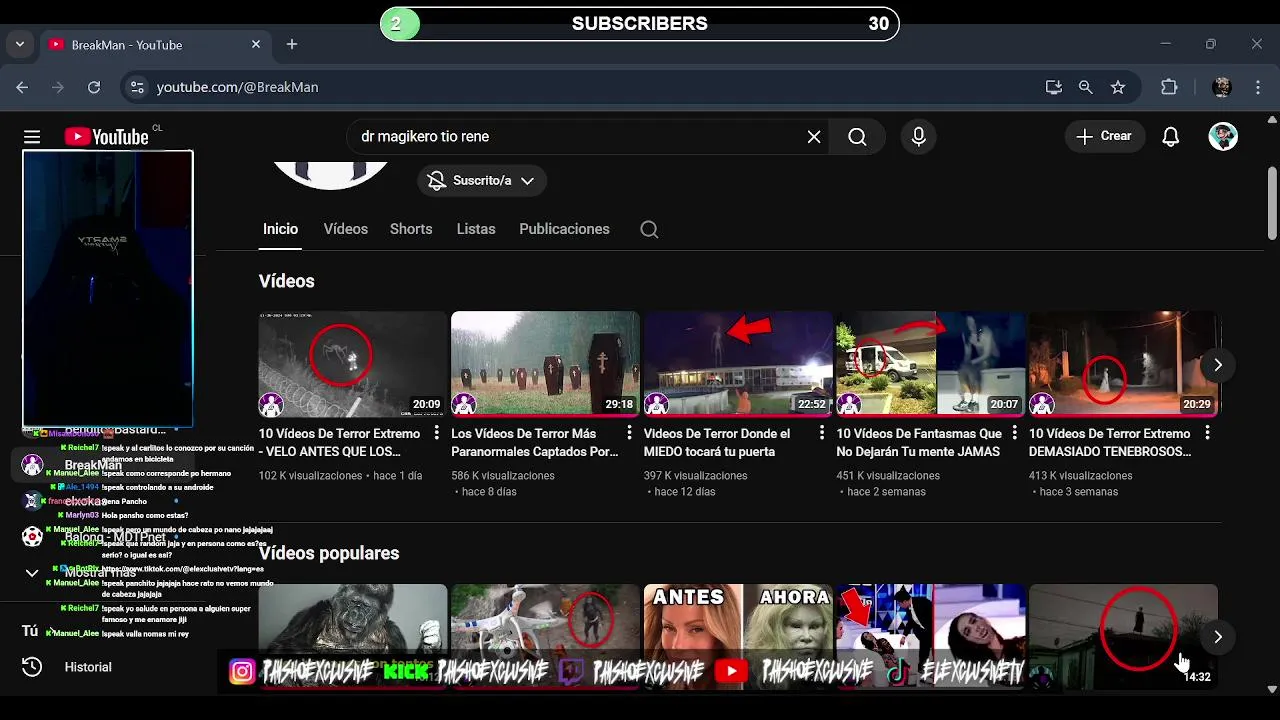Play the 29:18 coffins video thumbnail

pos(545,364)
